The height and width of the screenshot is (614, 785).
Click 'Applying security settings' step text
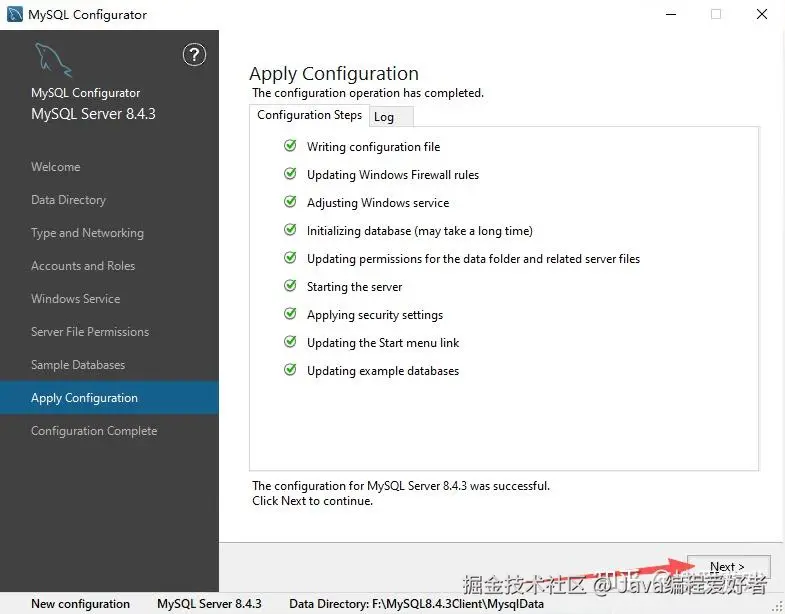point(375,315)
